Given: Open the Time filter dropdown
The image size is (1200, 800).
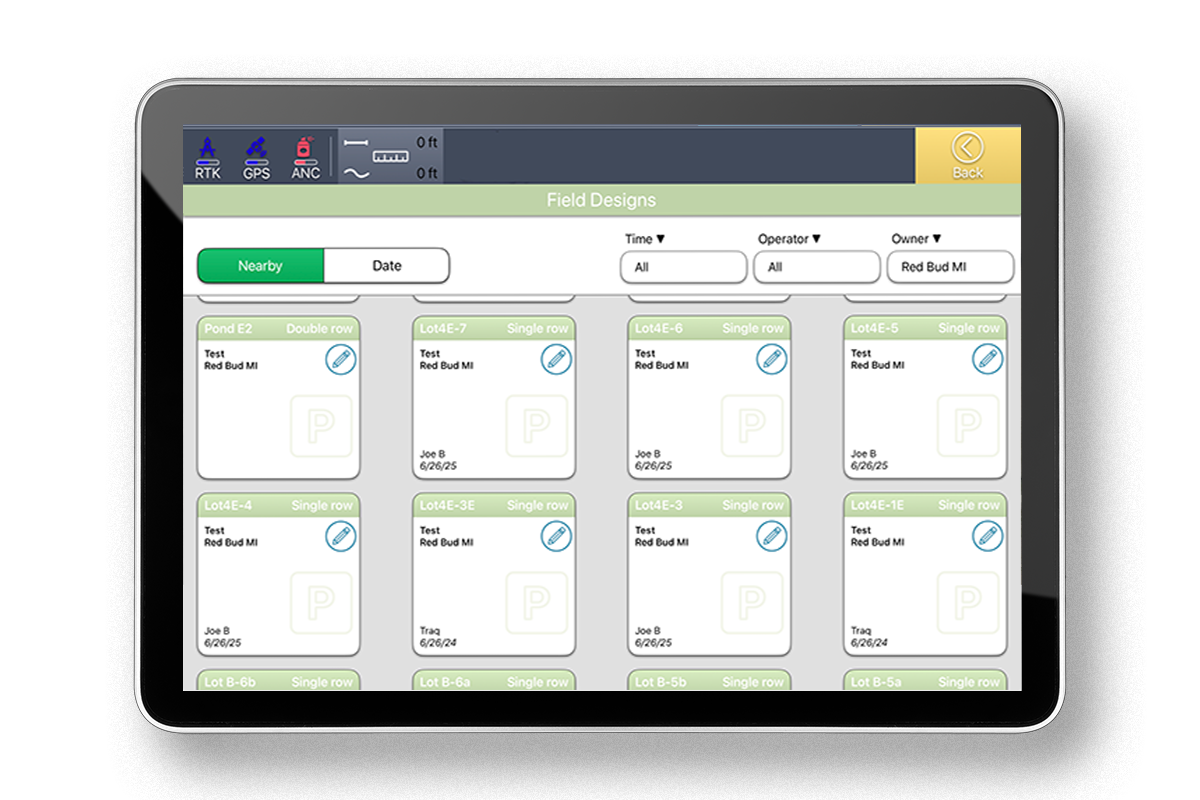Looking at the screenshot, I should click(684, 267).
